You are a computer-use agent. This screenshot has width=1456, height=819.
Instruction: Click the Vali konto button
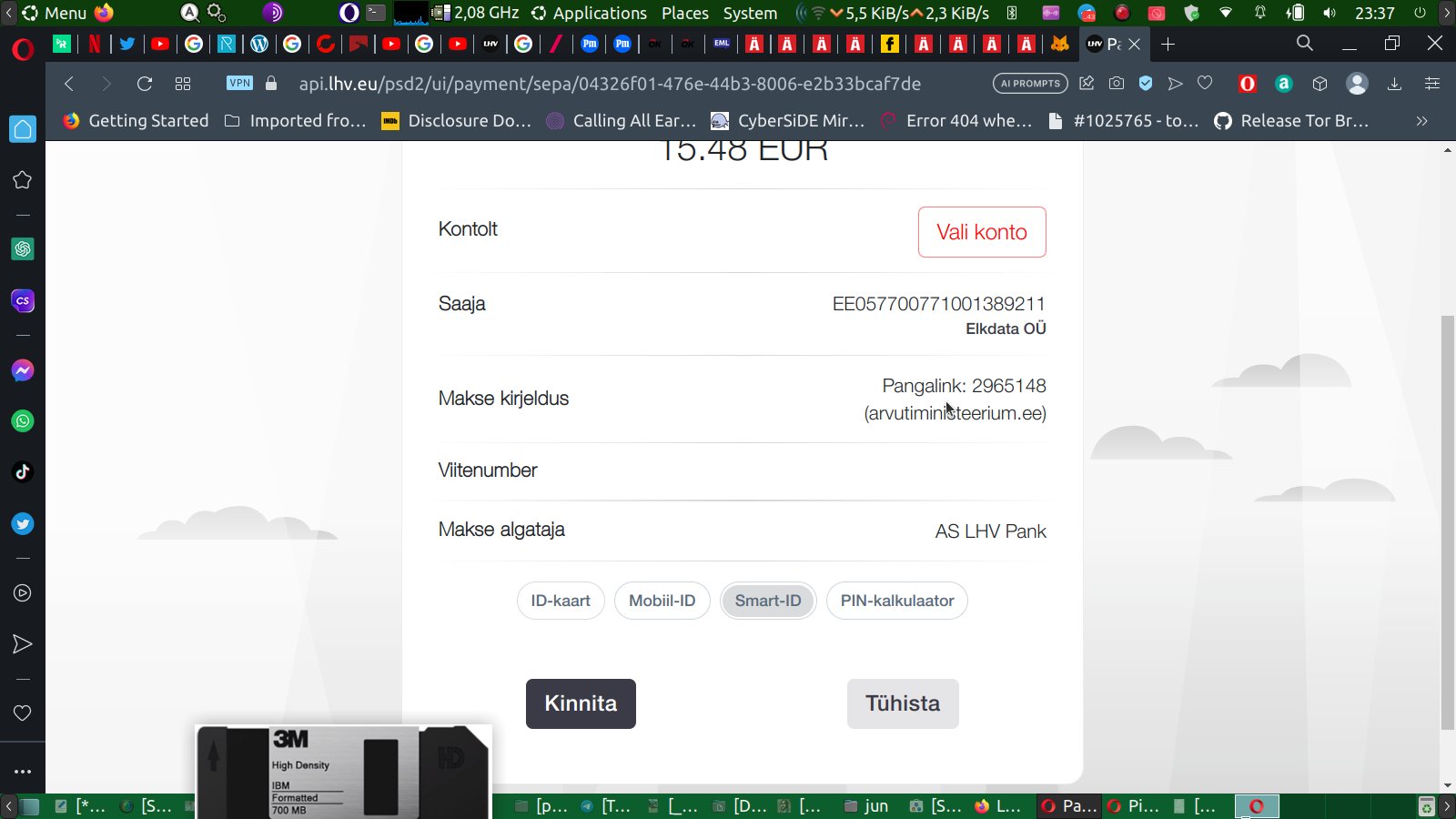coord(982,232)
